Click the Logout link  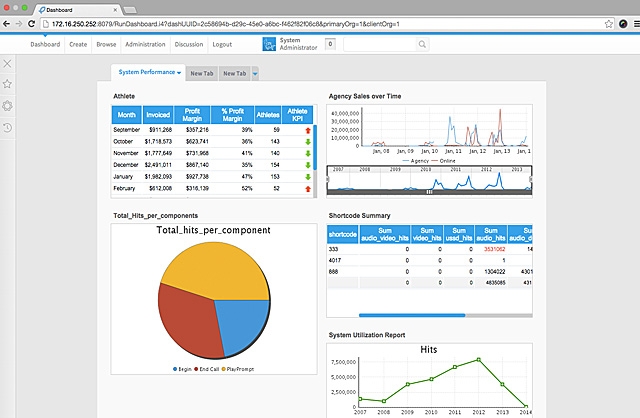(x=222, y=44)
